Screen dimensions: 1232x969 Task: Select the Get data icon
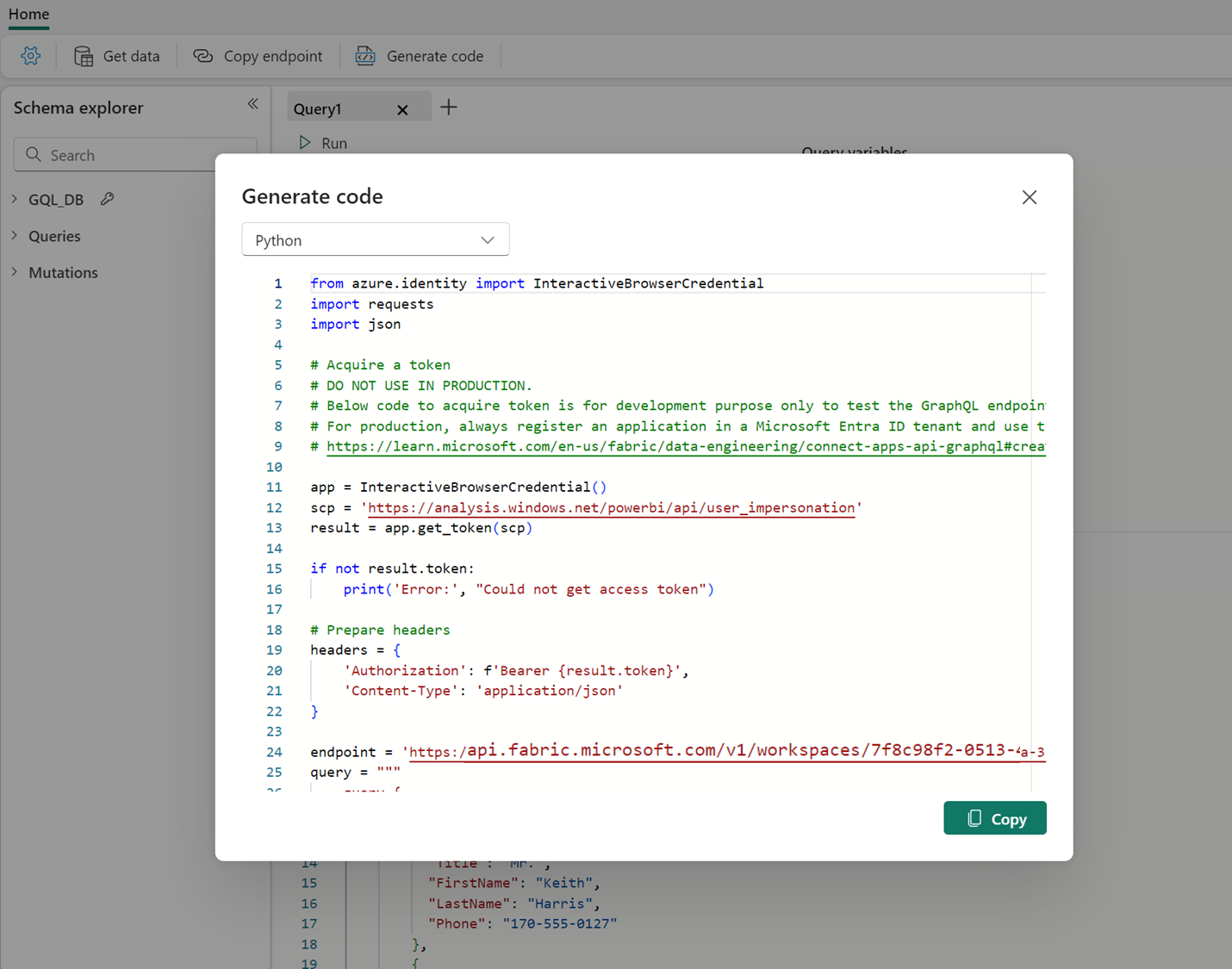point(84,55)
